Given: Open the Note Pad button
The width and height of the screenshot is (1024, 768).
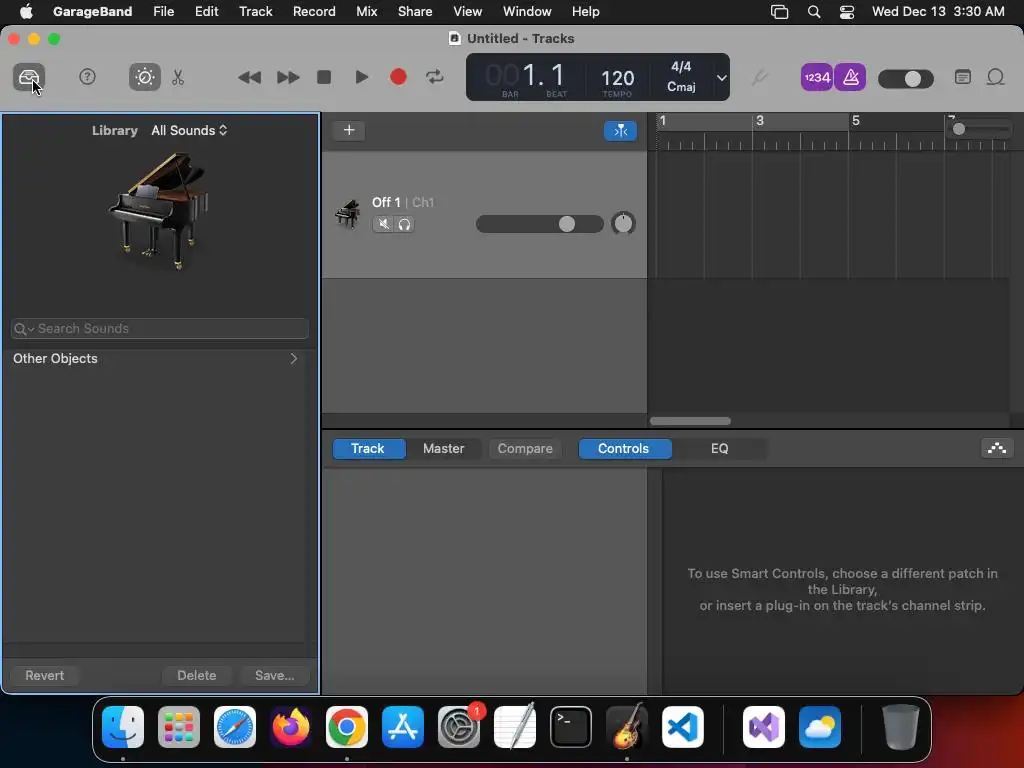Looking at the screenshot, I should point(963,77).
